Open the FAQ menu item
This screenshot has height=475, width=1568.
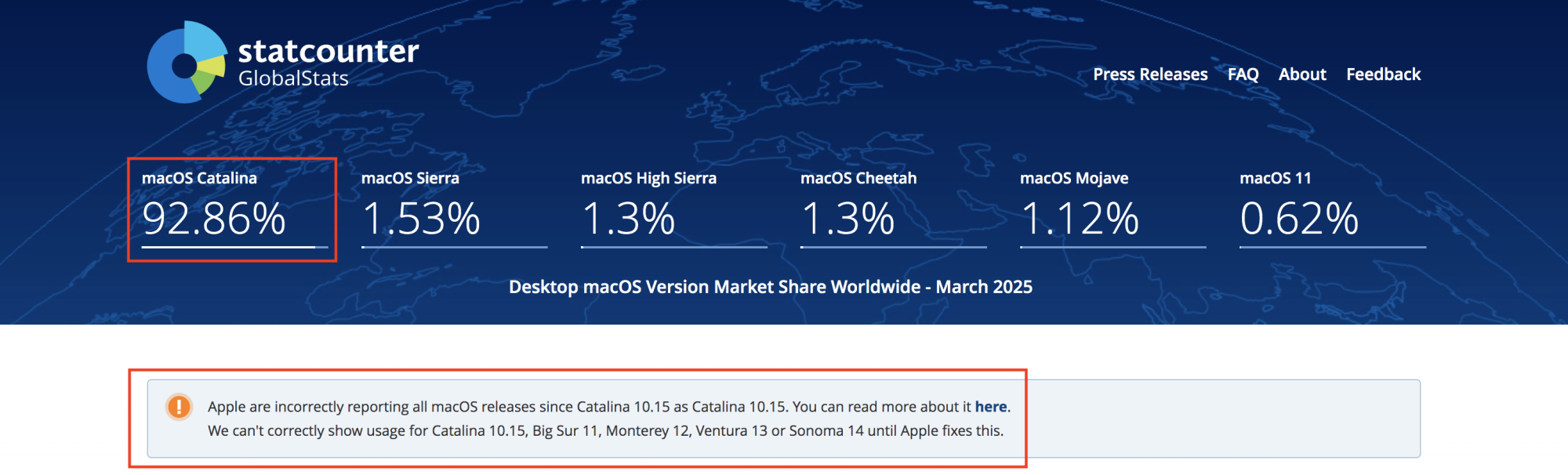(1243, 74)
